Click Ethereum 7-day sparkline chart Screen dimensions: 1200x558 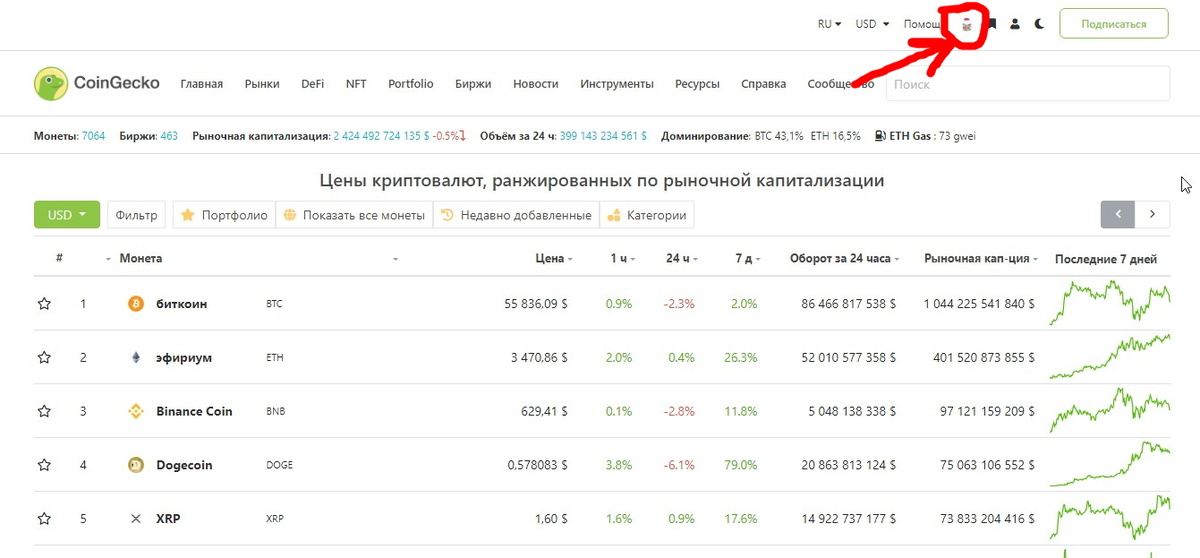1110,357
